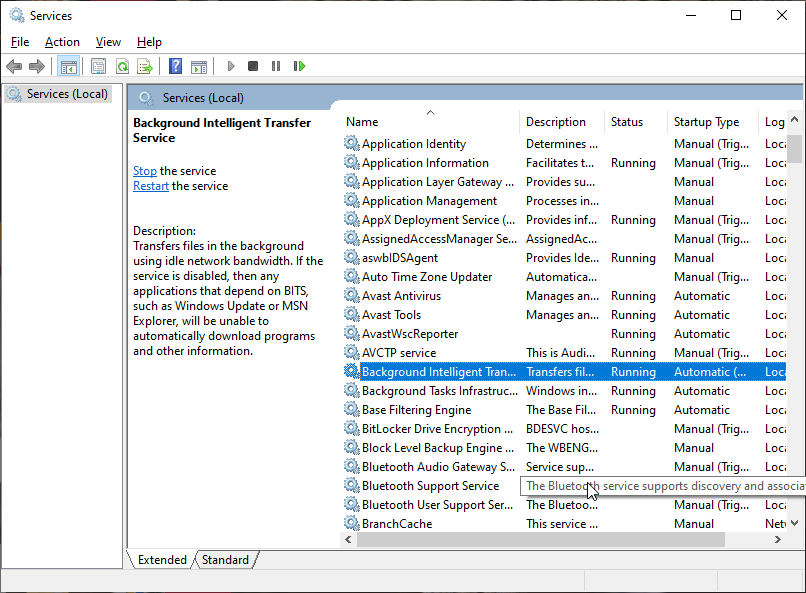Open the Properties toolbar icon
Screen dimensions: 806x593
pos(97,66)
